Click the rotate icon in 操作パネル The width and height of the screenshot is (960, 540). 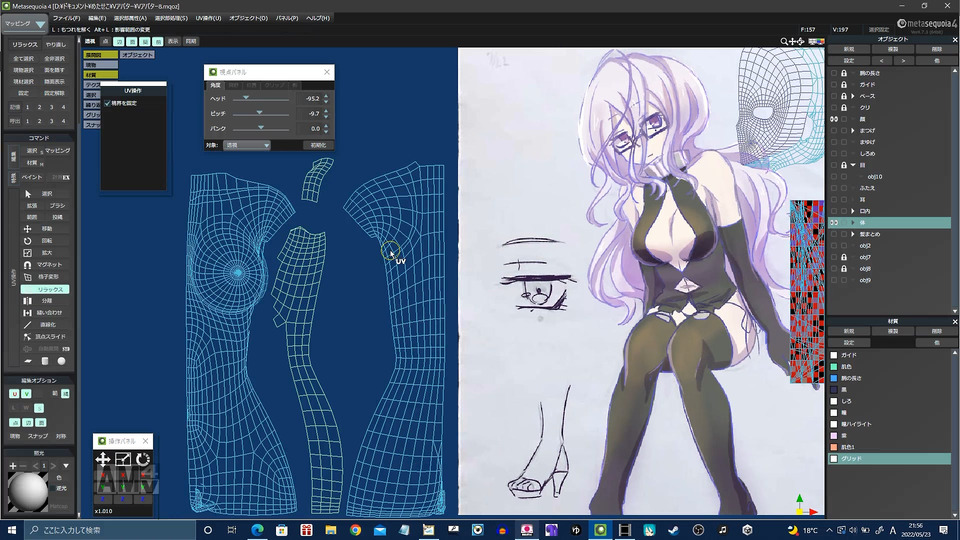143,459
